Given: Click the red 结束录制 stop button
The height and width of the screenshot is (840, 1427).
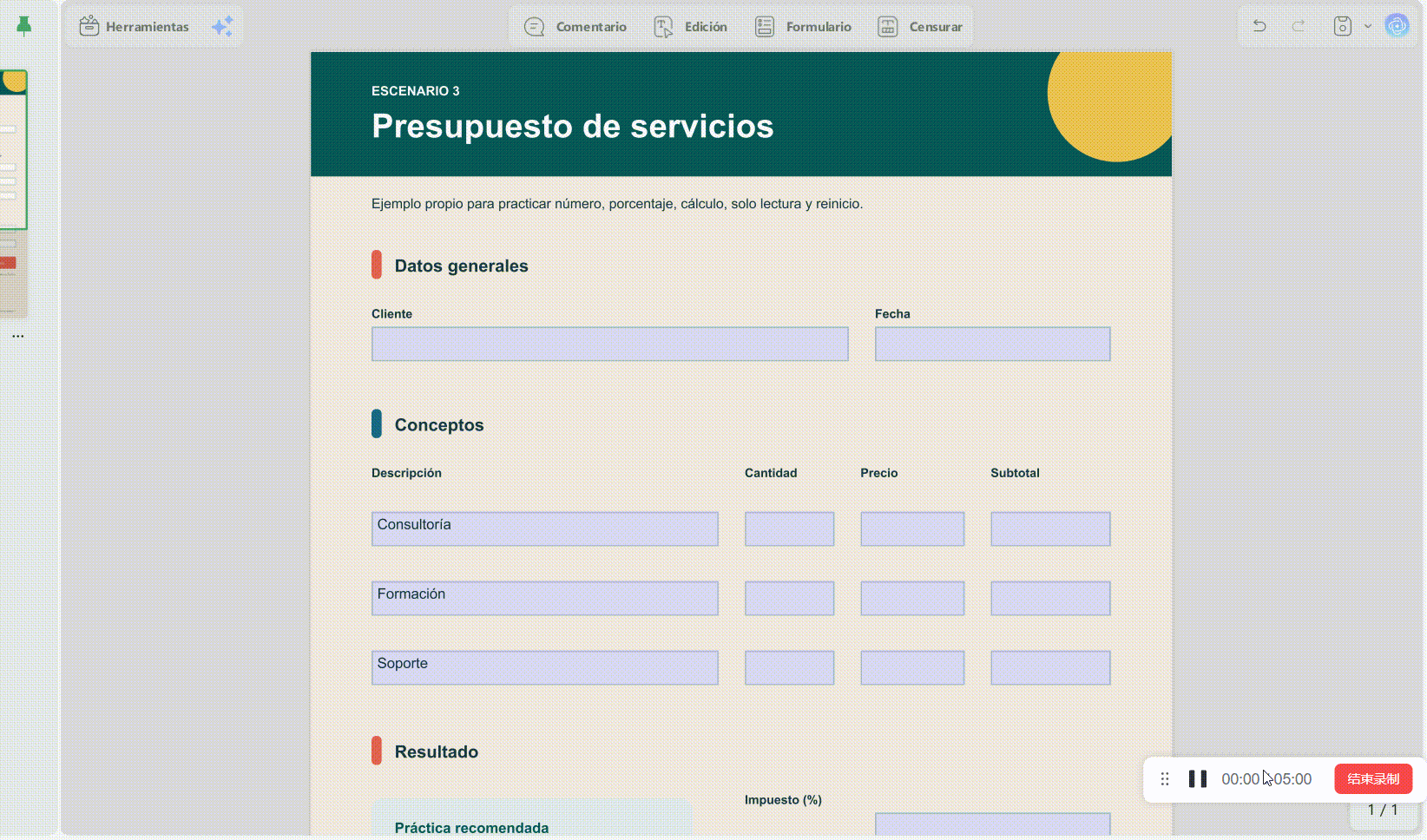Looking at the screenshot, I should pos(1373,779).
